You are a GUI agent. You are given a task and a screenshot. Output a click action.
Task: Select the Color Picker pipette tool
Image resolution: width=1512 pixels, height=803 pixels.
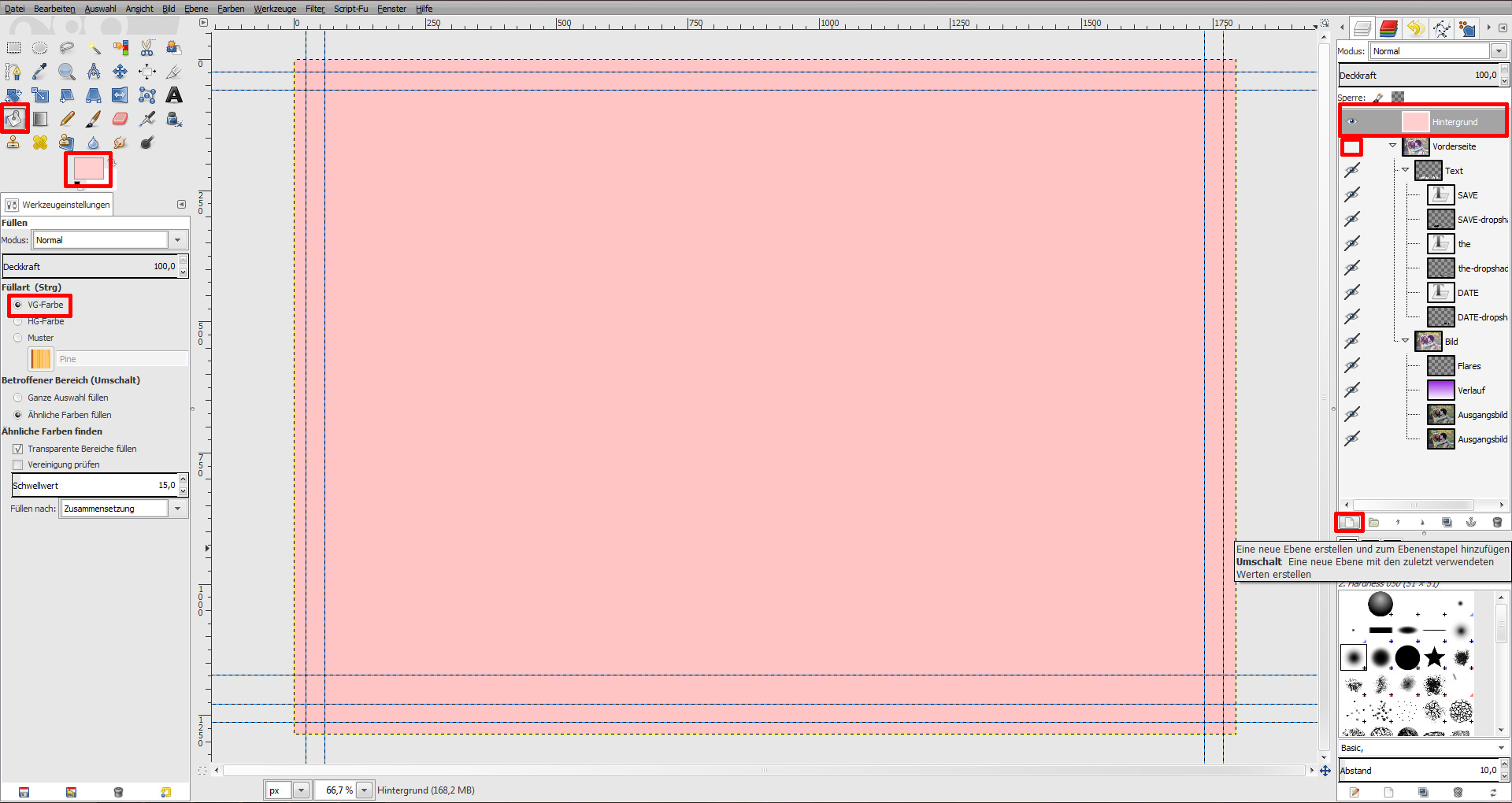point(39,71)
